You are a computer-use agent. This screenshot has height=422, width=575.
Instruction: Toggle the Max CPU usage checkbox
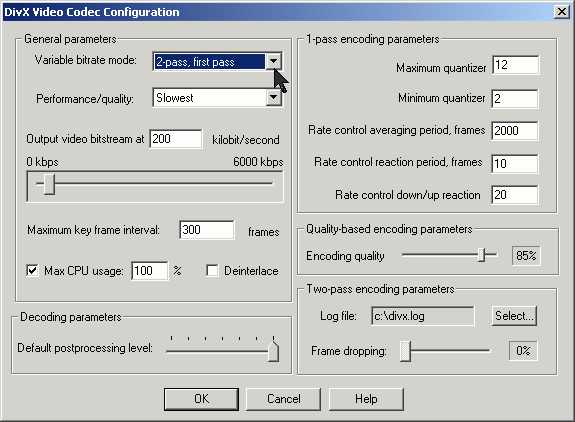[32, 271]
